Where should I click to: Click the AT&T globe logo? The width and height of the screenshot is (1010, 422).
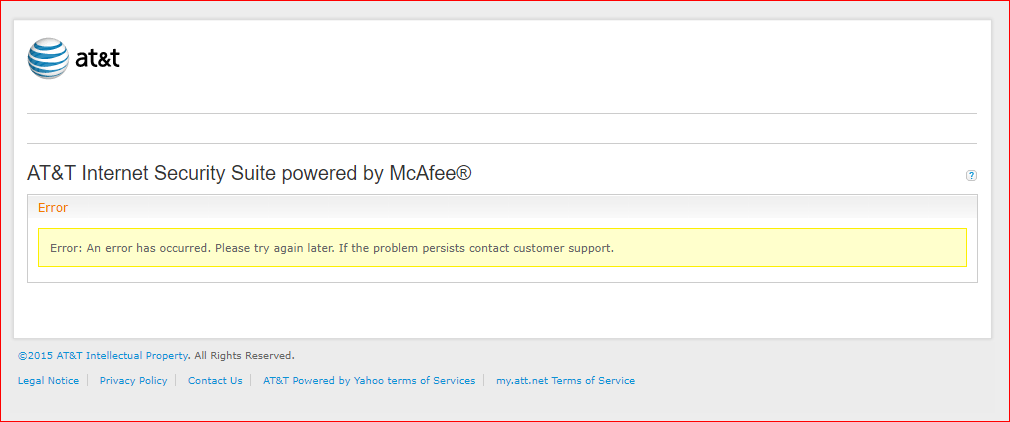coord(48,58)
